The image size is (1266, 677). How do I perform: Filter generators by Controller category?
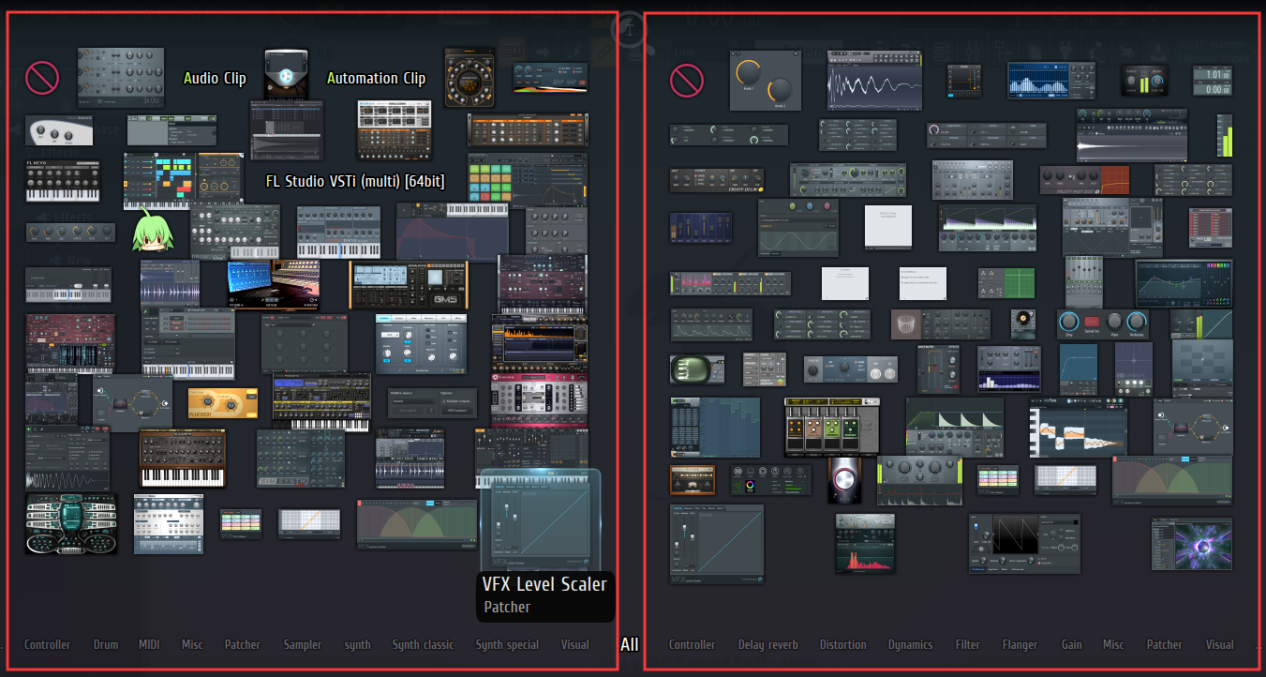click(48, 645)
